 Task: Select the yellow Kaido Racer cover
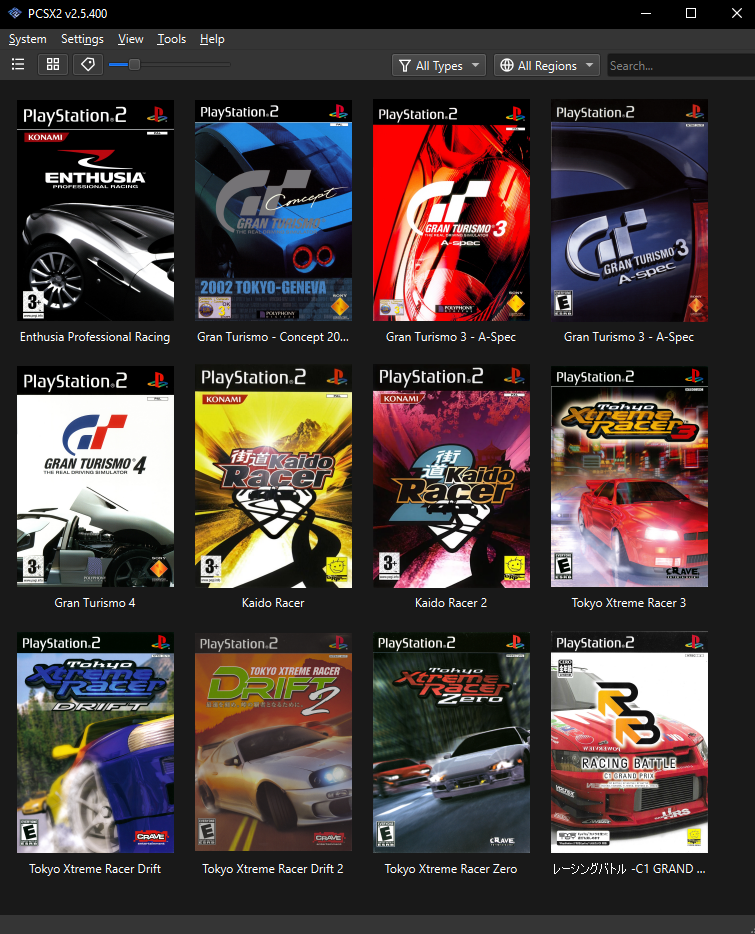click(x=274, y=477)
